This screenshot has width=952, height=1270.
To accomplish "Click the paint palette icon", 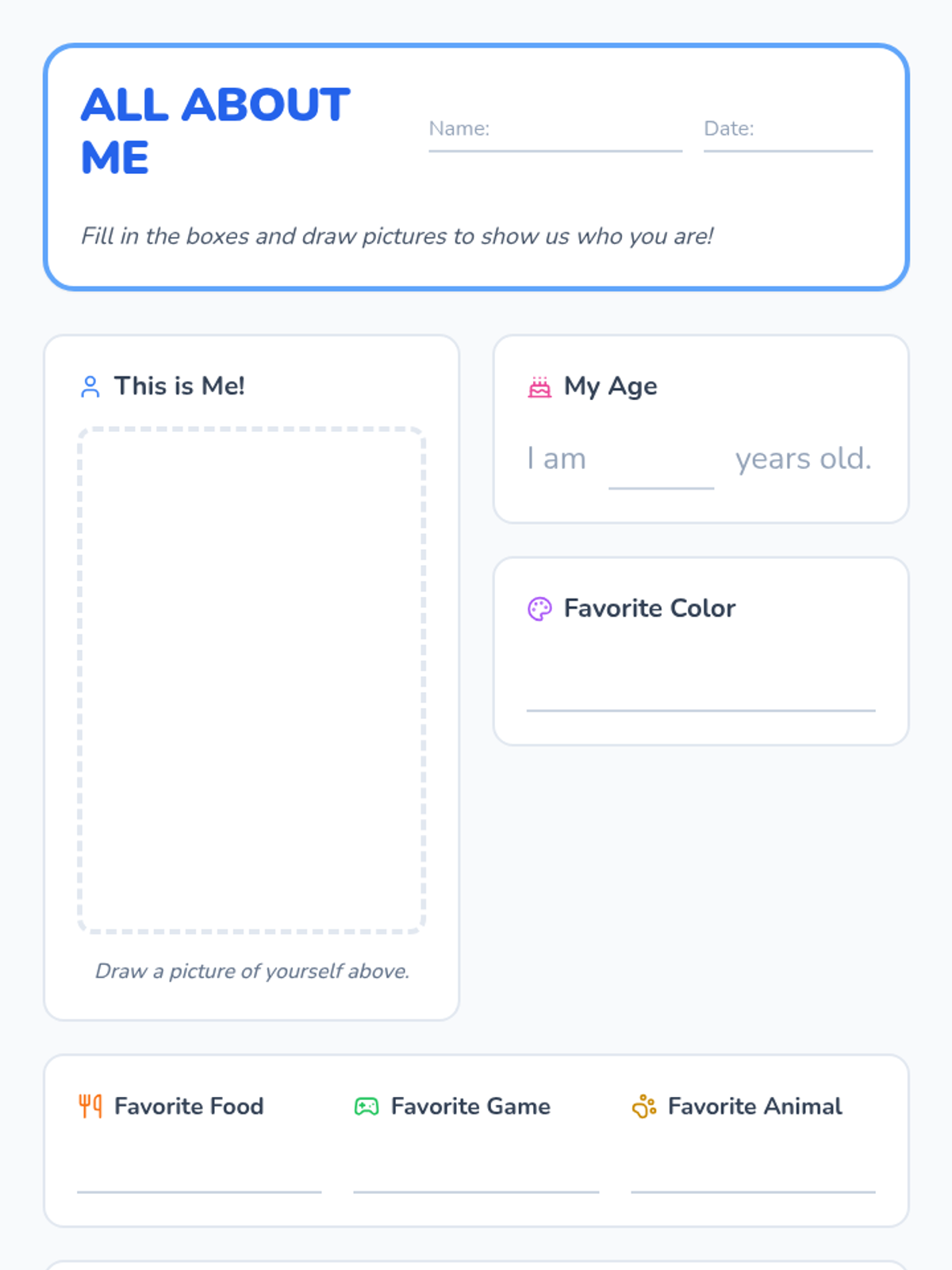I will (539, 609).
